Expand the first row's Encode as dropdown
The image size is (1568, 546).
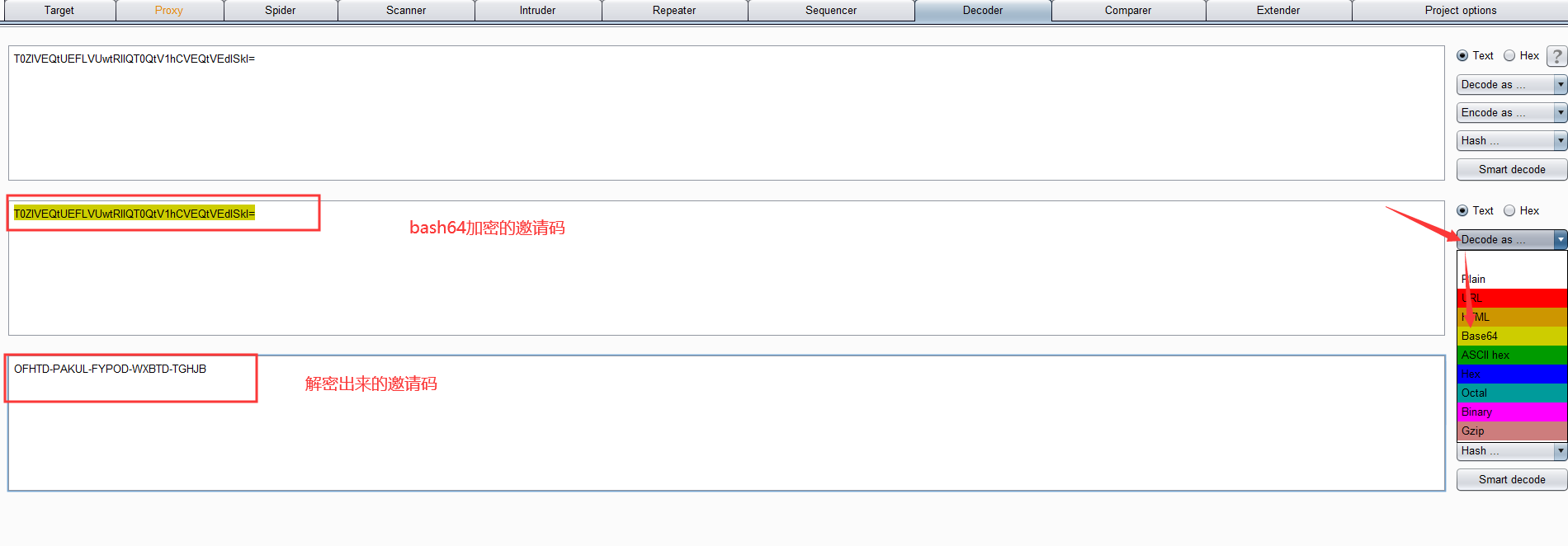pos(1511,113)
